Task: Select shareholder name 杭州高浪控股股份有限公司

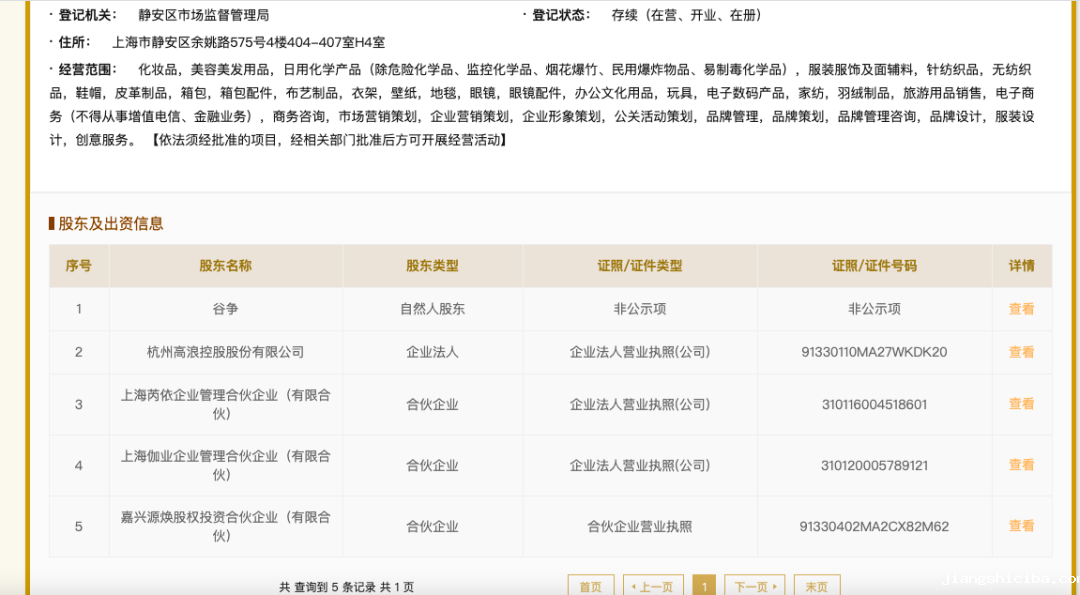Action: [x=226, y=352]
